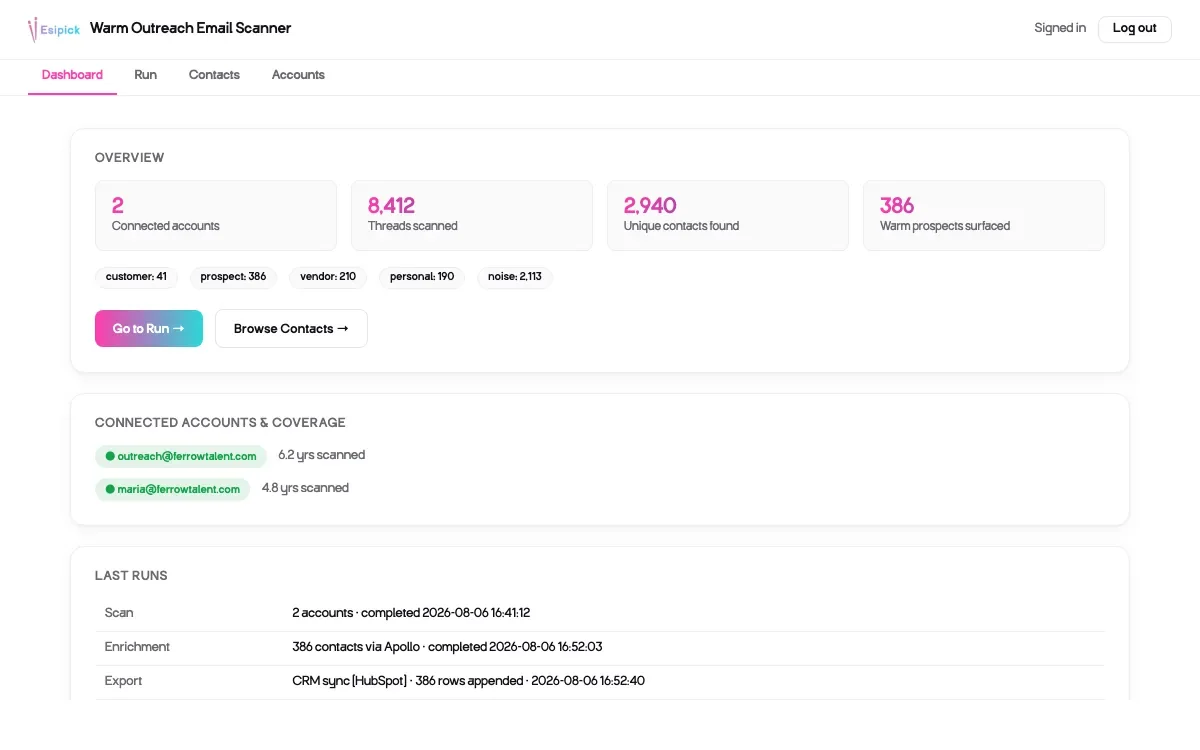The image size is (1200, 750).
Task: Select the Threads scanned stat card
Action: pyautogui.click(x=472, y=215)
